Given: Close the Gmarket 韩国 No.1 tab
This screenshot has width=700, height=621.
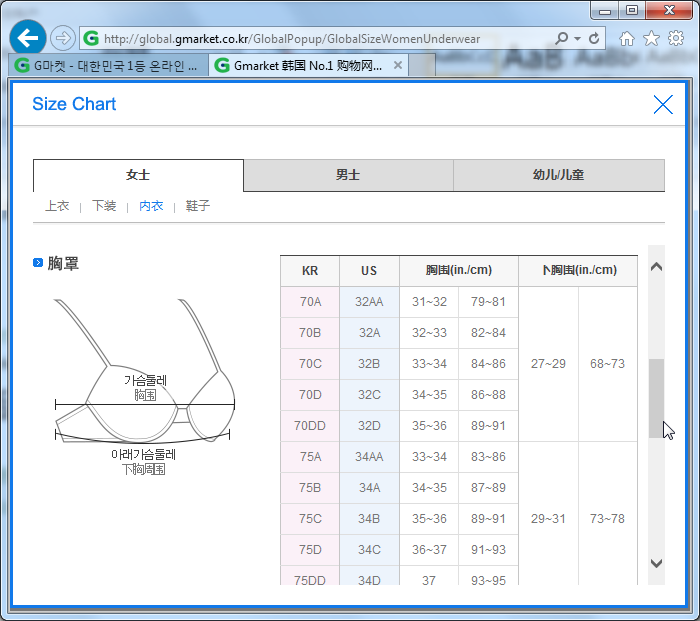Looking at the screenshot, I should point(398,65).
